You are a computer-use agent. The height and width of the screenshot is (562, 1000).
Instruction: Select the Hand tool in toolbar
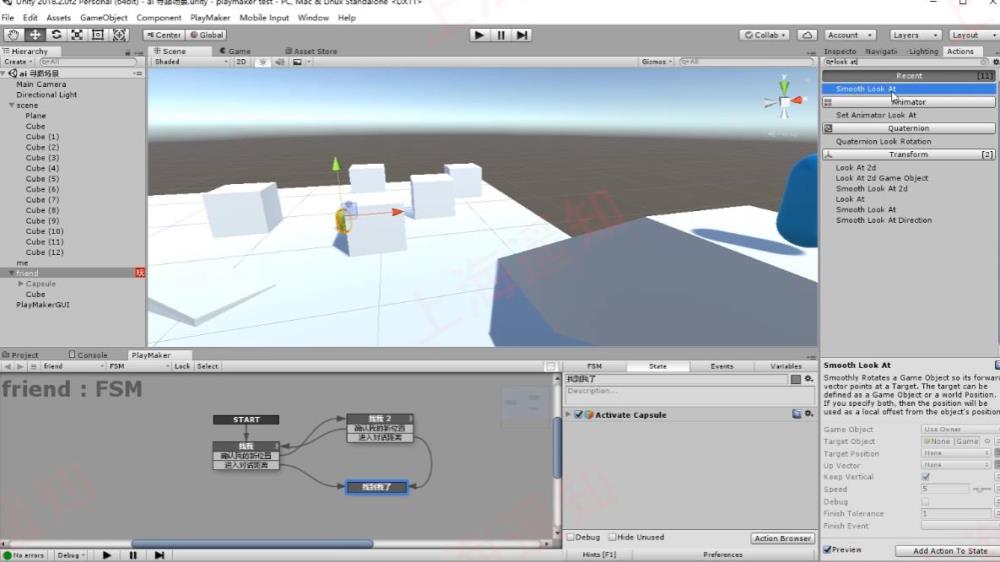[13, 35]
